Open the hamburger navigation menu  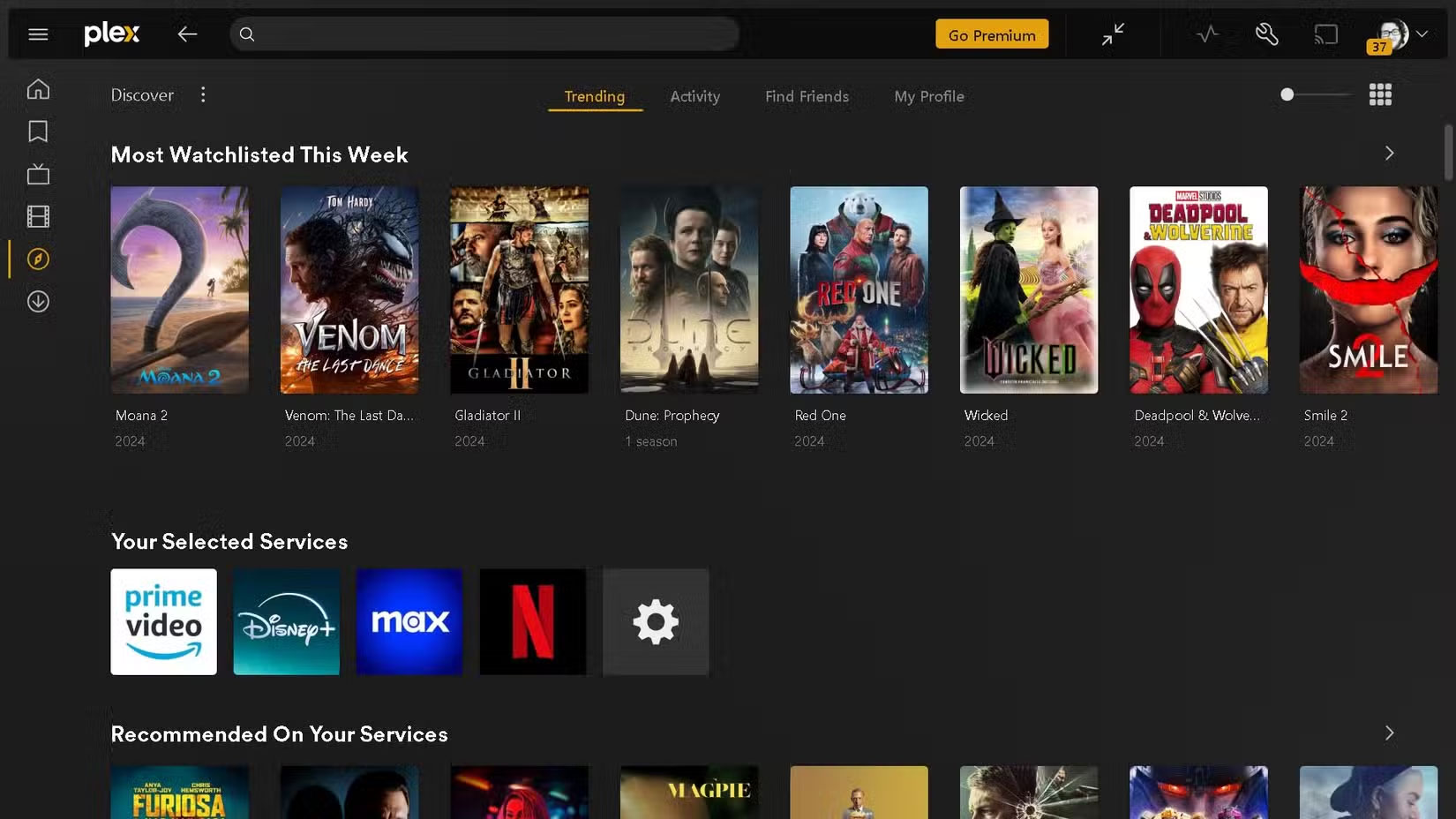38,34
